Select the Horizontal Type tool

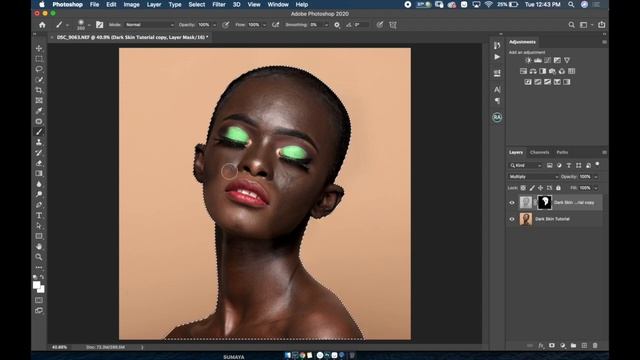coord(39,216)
